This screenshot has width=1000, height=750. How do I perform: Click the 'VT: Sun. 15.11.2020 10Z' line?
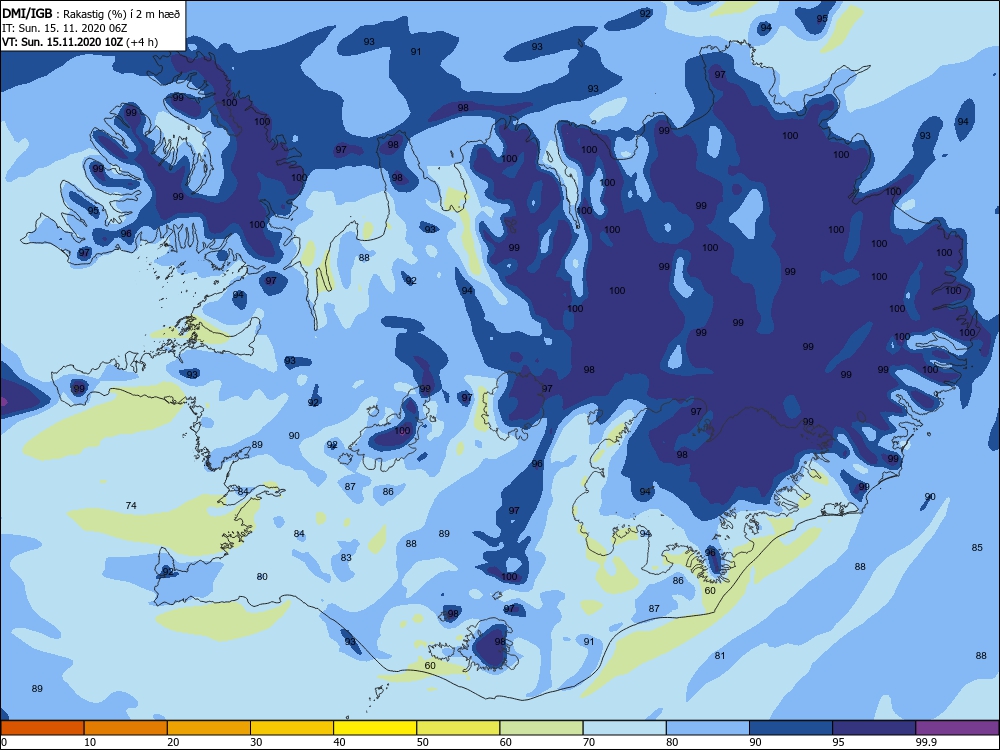pos(63,42)
